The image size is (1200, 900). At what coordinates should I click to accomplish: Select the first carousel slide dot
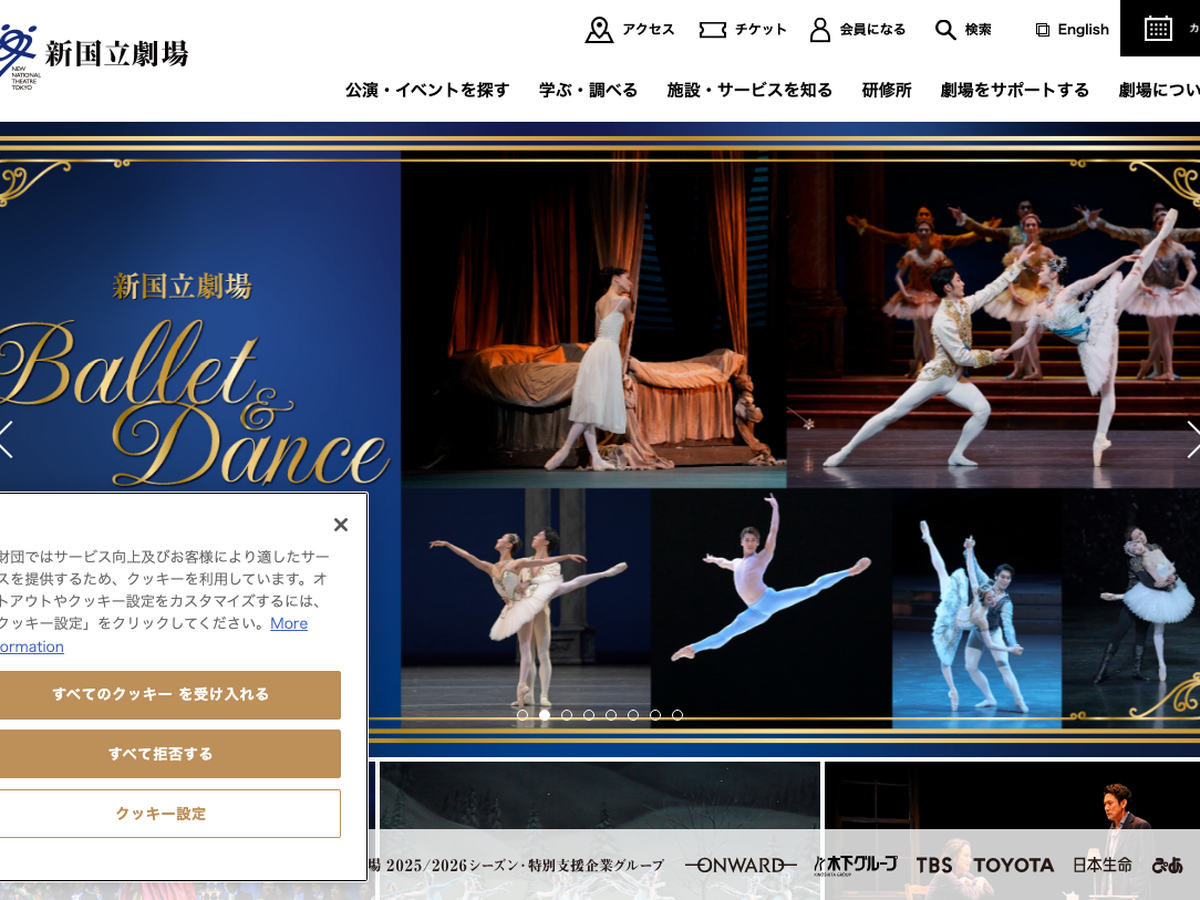pyautogui.click(x=522, y=715)
